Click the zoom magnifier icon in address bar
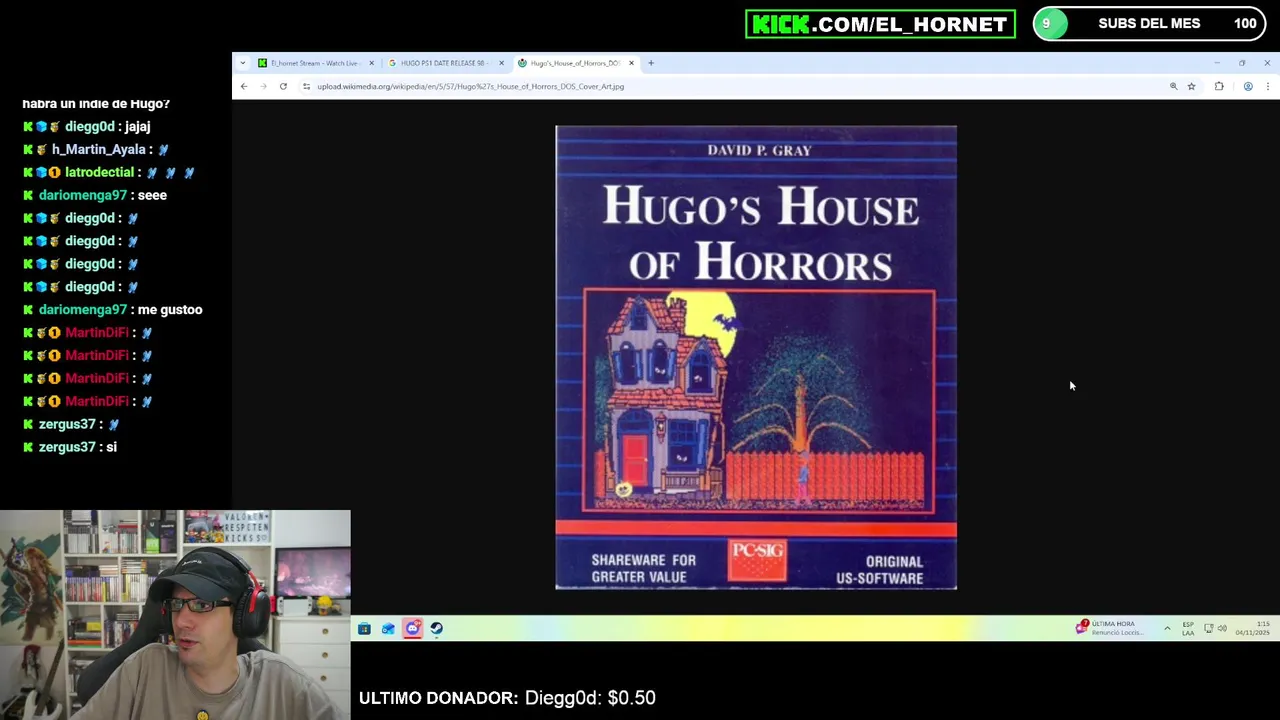This screenshot has width=1280, height=720. click(x=1174, y=86)
